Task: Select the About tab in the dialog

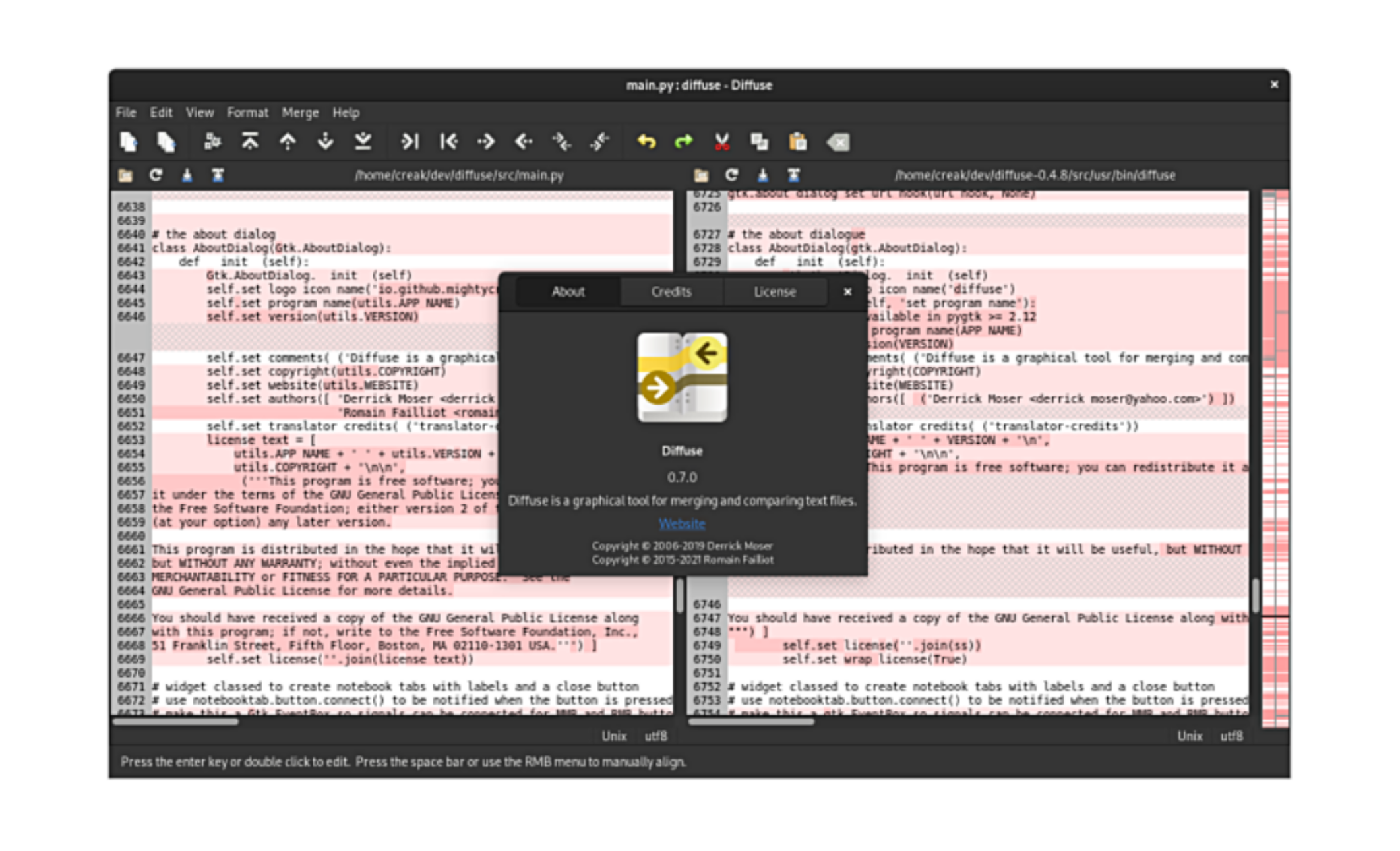Action: (568, 292)
